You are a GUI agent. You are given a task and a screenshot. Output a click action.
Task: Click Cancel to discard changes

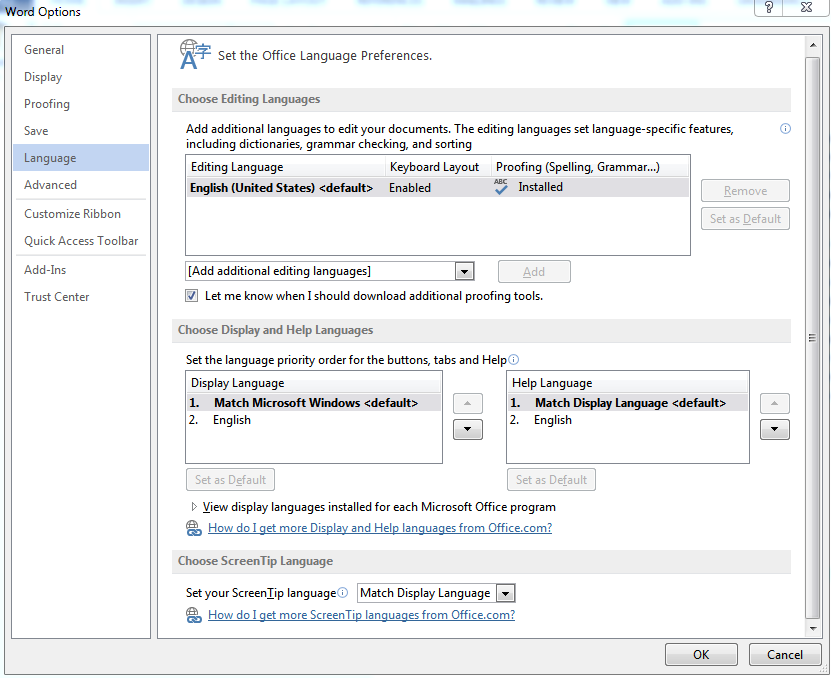(785, 655)
